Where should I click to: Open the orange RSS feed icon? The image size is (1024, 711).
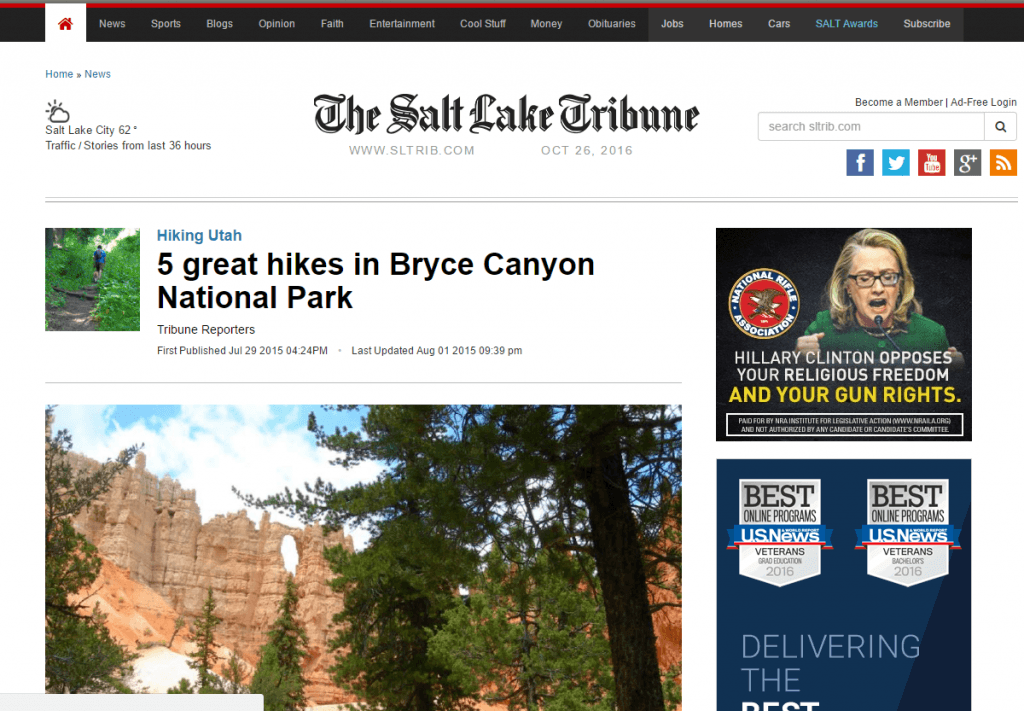coord(1004,163)
